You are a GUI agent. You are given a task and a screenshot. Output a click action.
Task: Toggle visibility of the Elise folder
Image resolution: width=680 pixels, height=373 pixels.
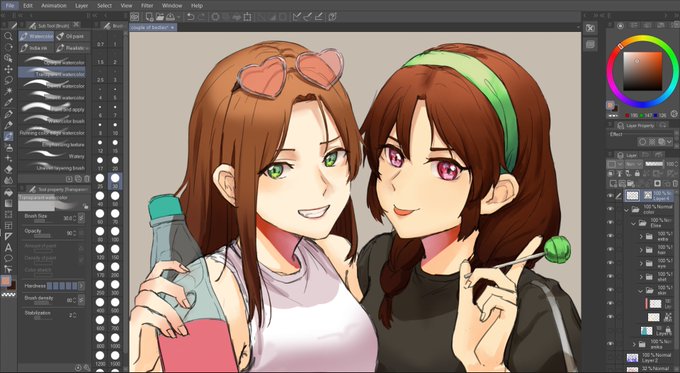(611, 222)
